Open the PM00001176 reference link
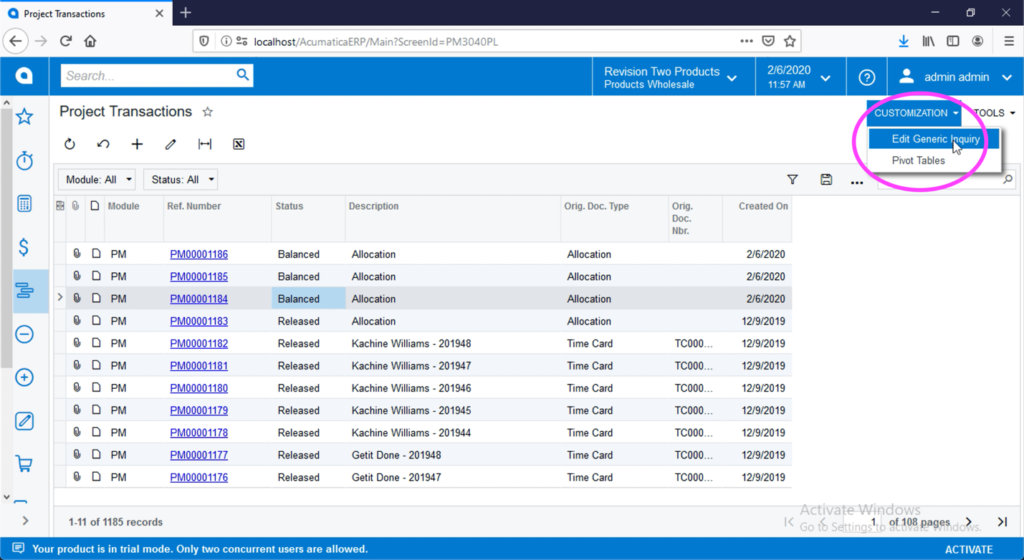The width and height of the screenshot is (1024, 560). pos(199,477)
